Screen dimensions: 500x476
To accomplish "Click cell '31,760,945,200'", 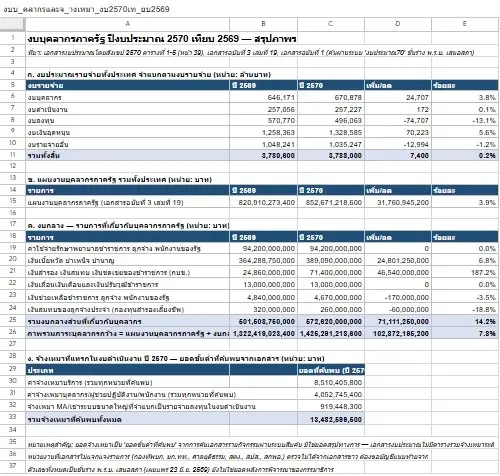I will 398,202.
